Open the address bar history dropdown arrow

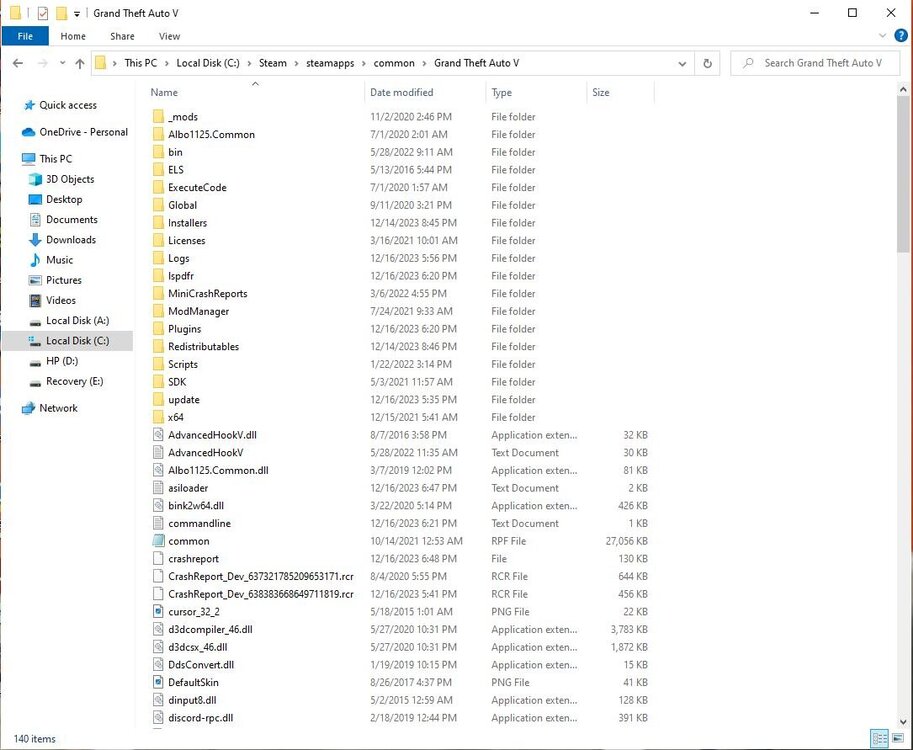[682, 63]
